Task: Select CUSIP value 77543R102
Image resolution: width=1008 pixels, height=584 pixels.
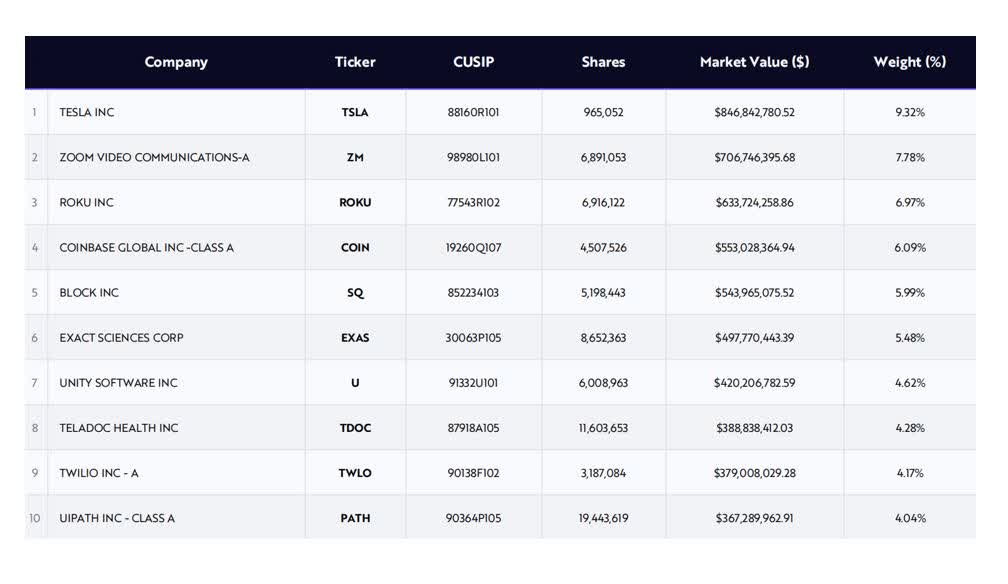Action: click(x=473, y=203)
